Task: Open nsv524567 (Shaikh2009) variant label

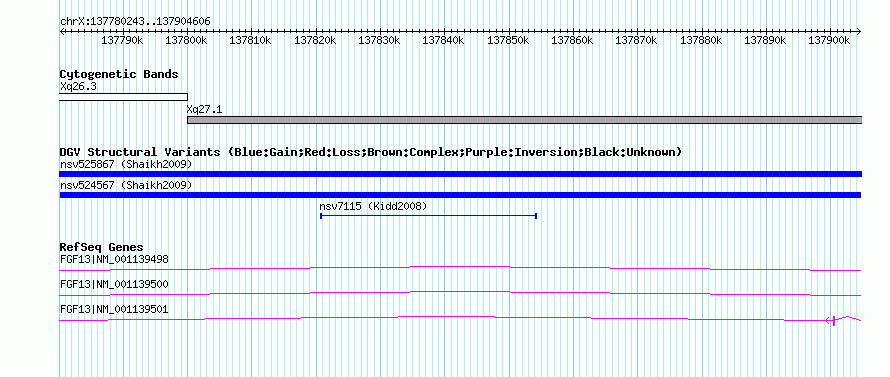Action: [126, 186]
